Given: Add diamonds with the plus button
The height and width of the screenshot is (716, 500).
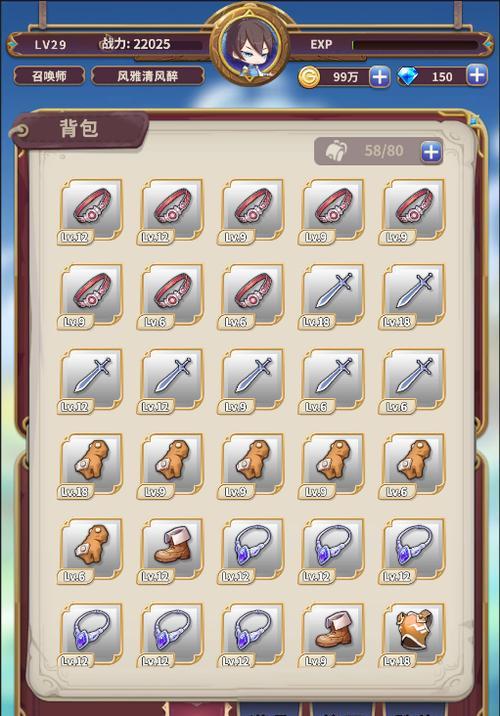Looking at the screenshot, I should coord(477,75).
